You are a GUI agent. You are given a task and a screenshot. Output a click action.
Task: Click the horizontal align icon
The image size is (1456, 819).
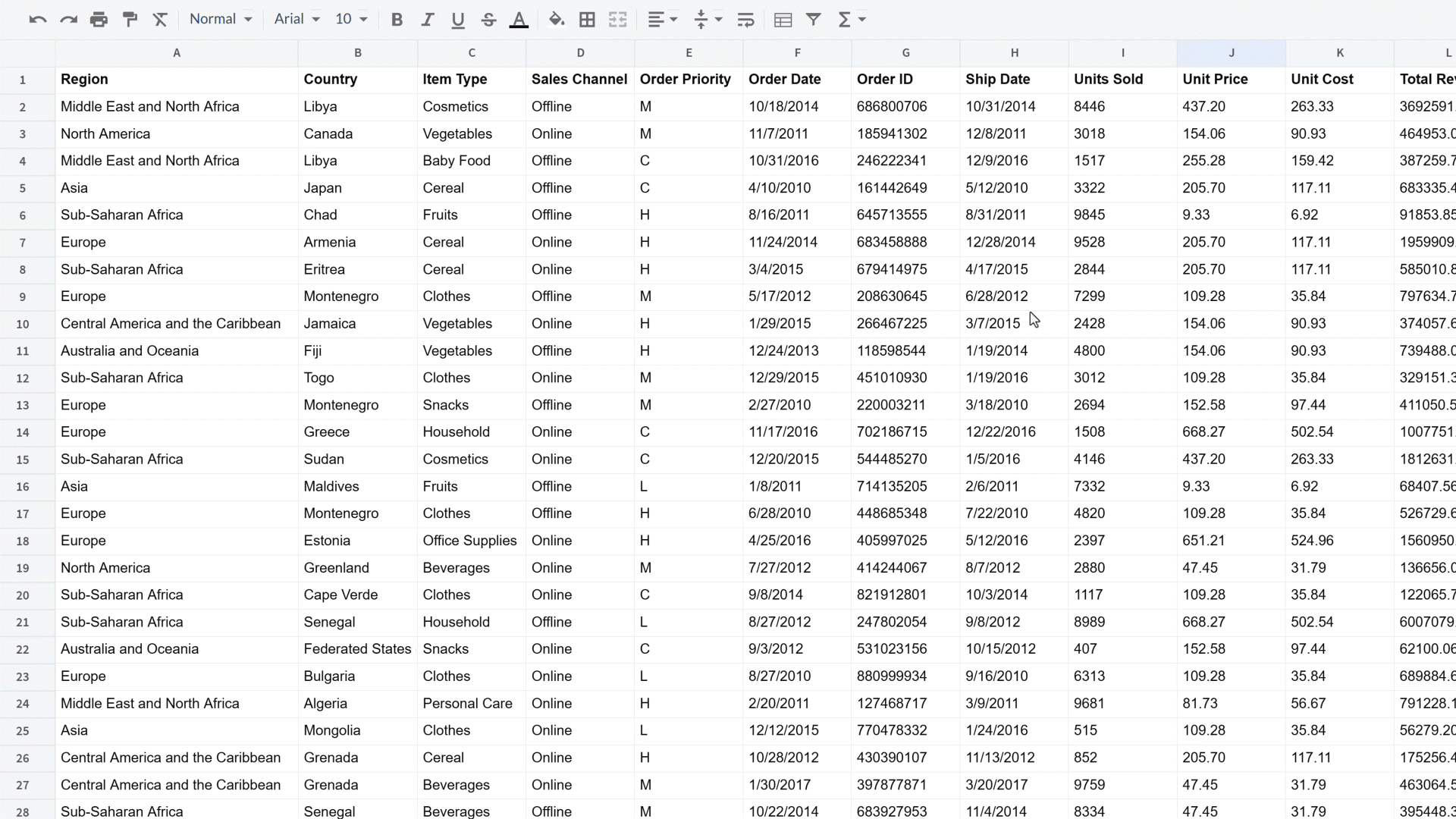click(656, 20)
